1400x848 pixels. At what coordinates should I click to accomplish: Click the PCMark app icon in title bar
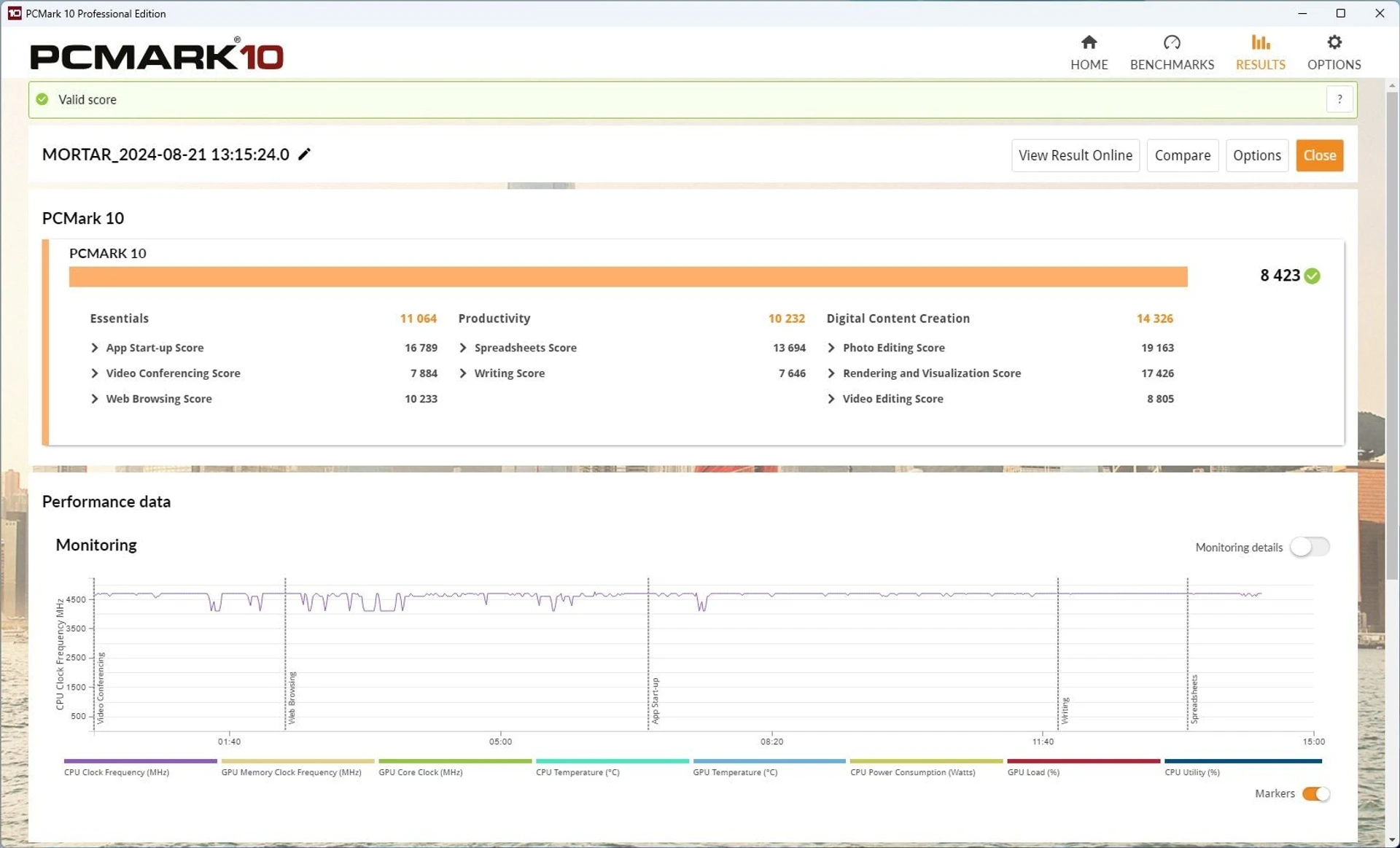click(14, 13)
